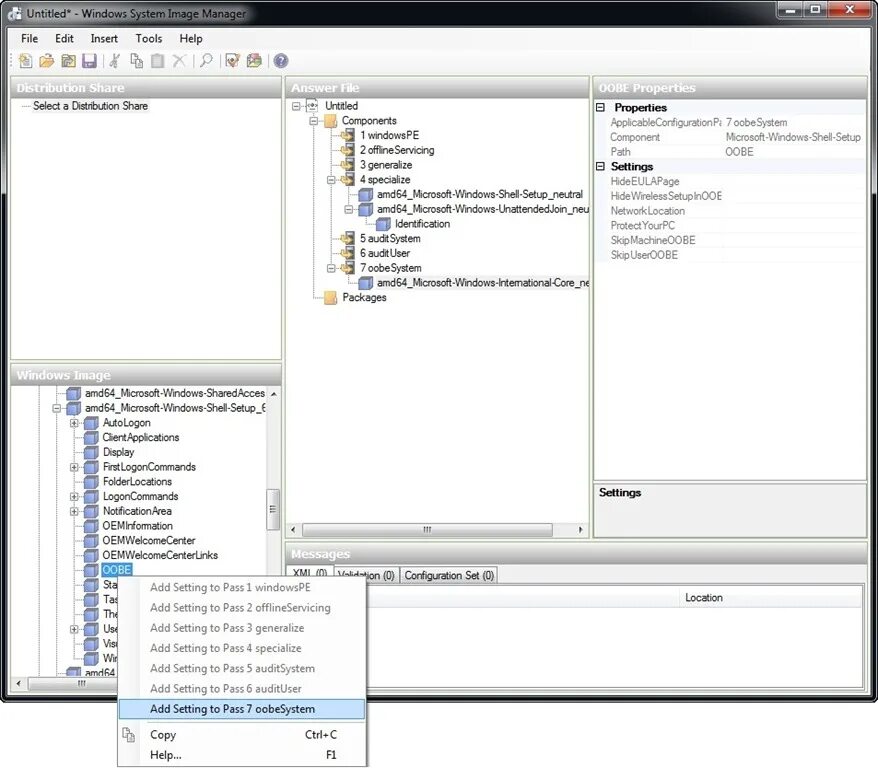Image resolution: width=878 pixels, height=768 pixels.
Task: Collapse the Components node
Action: click(x=314, y=120)
